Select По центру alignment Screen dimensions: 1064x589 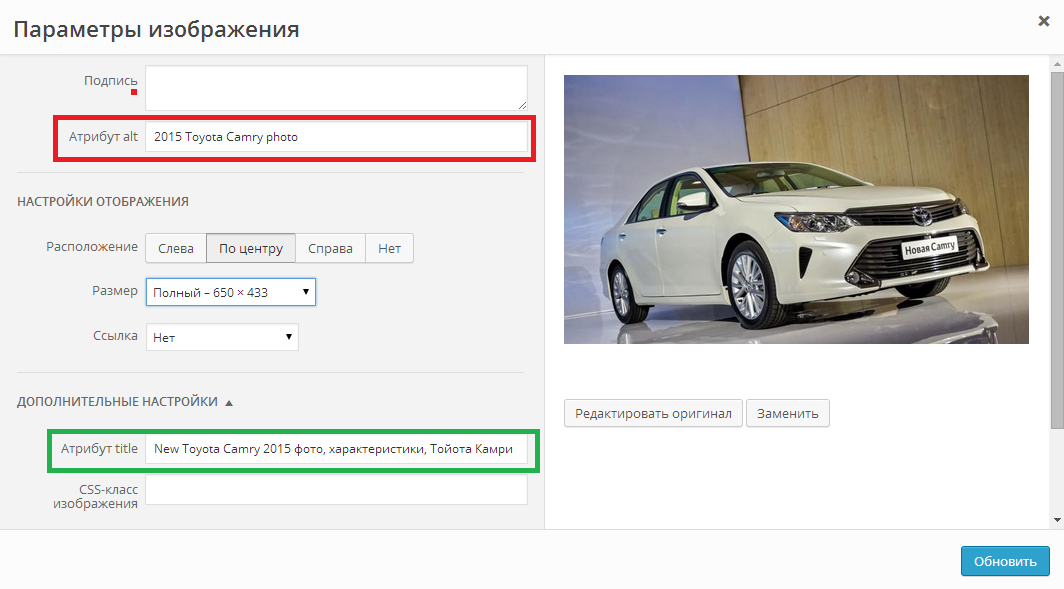pyautogui.click(x=250, y=248)
